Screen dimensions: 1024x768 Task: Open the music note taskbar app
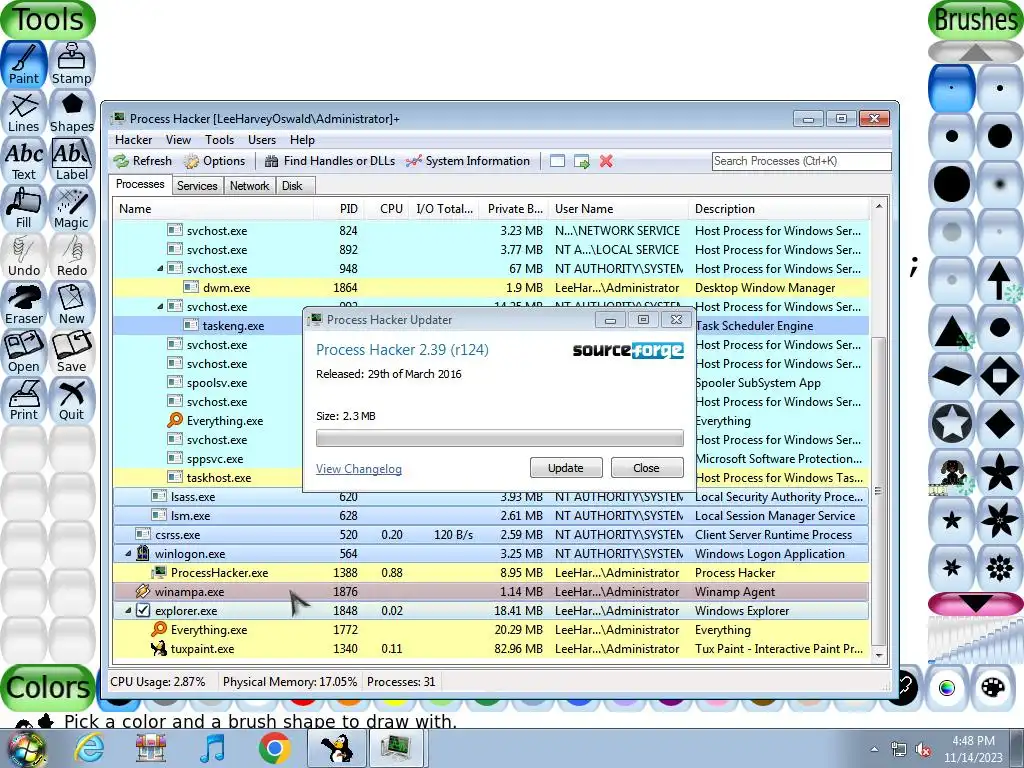pos(213,748)
